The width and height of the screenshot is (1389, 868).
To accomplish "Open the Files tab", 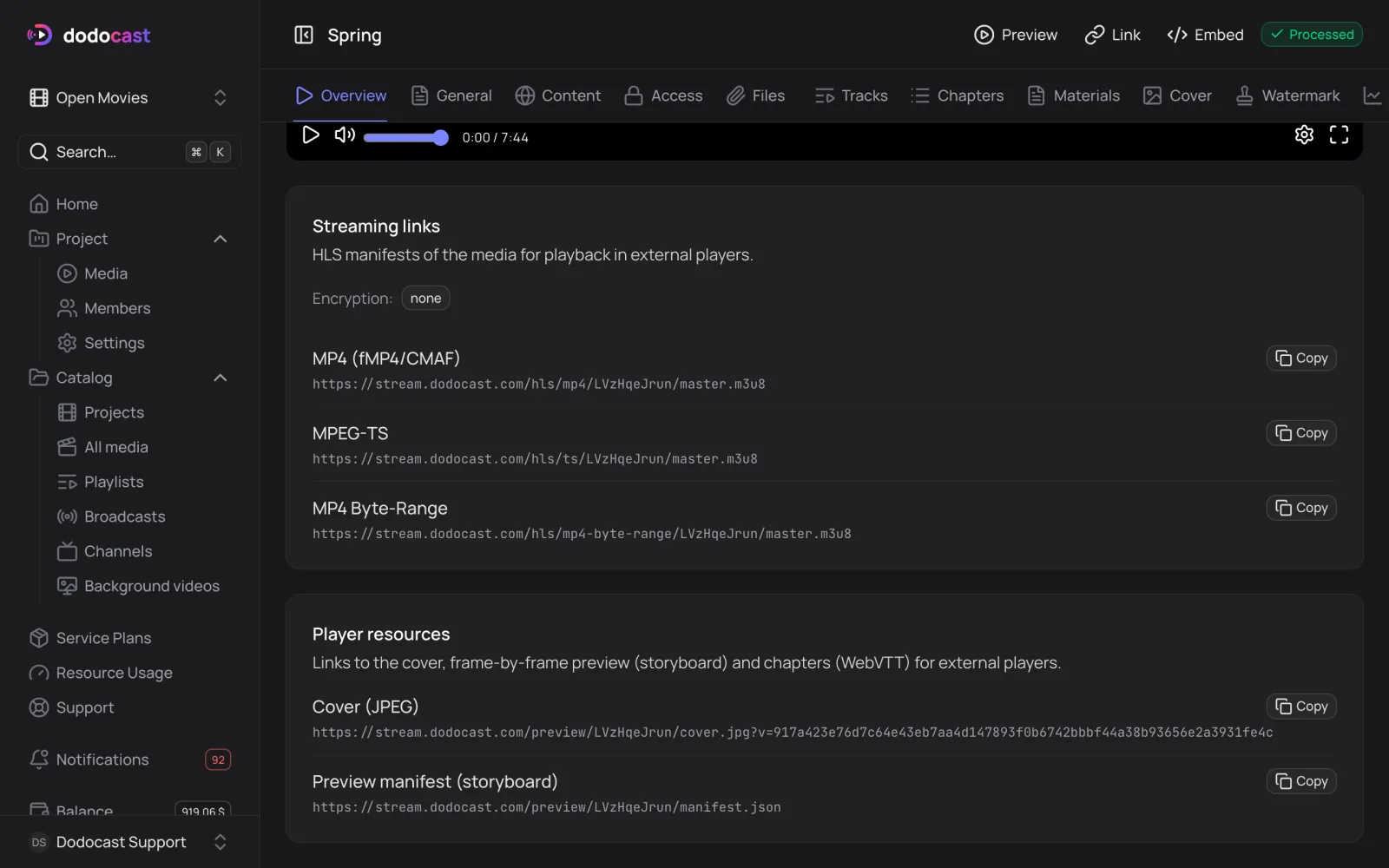I will (x=756, y=95).
